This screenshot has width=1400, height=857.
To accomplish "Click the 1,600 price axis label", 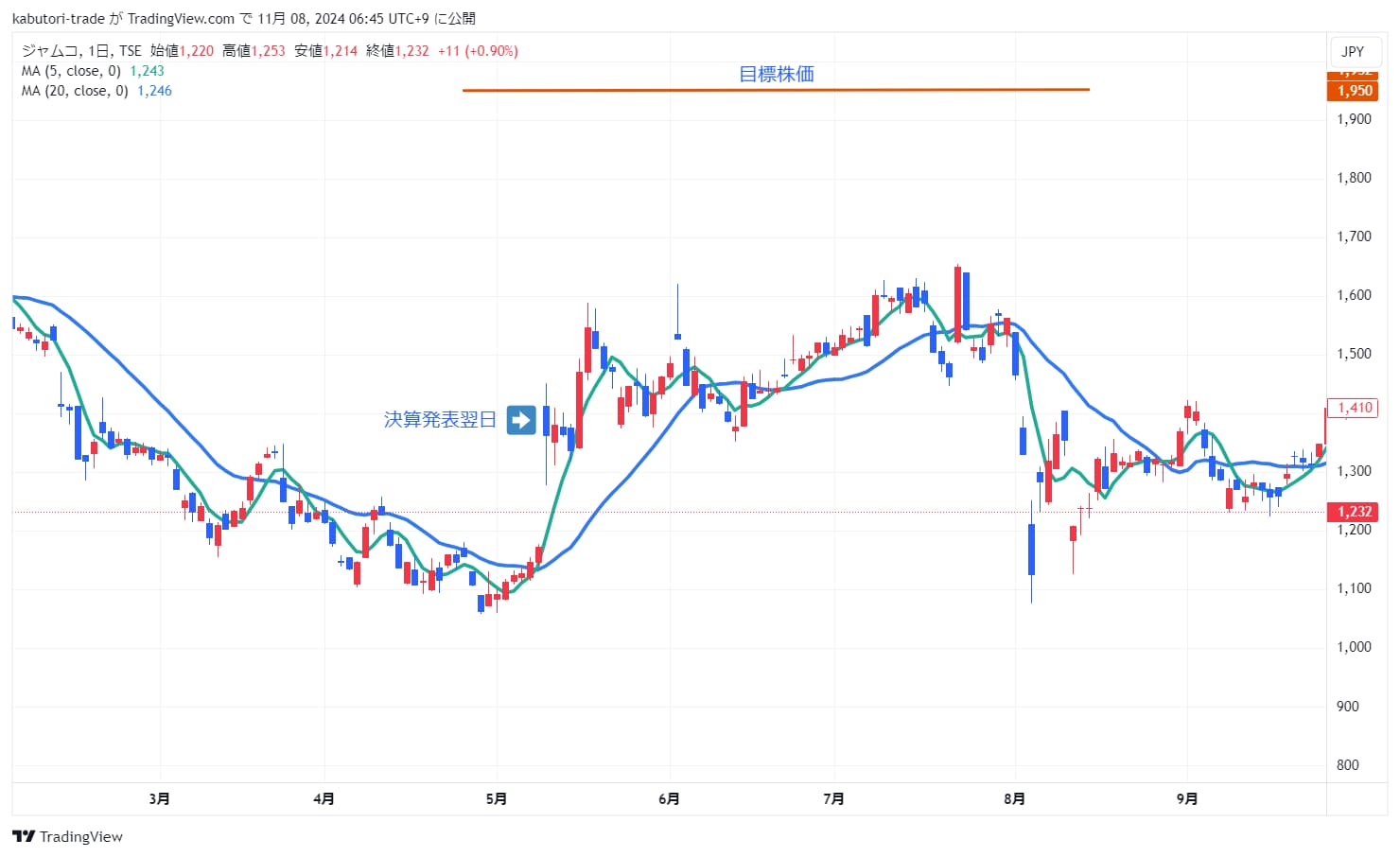I will (1354, 295).
